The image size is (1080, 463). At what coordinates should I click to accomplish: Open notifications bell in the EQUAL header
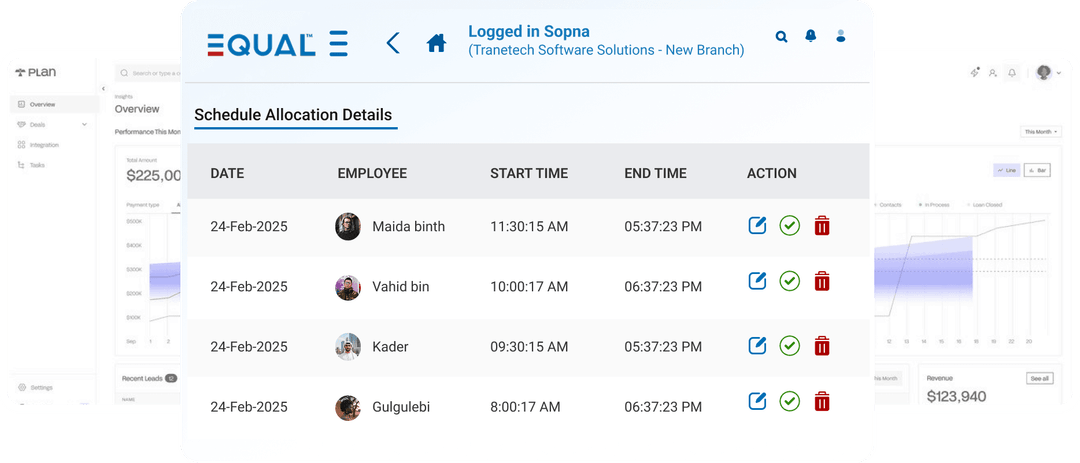click(811, 37)
